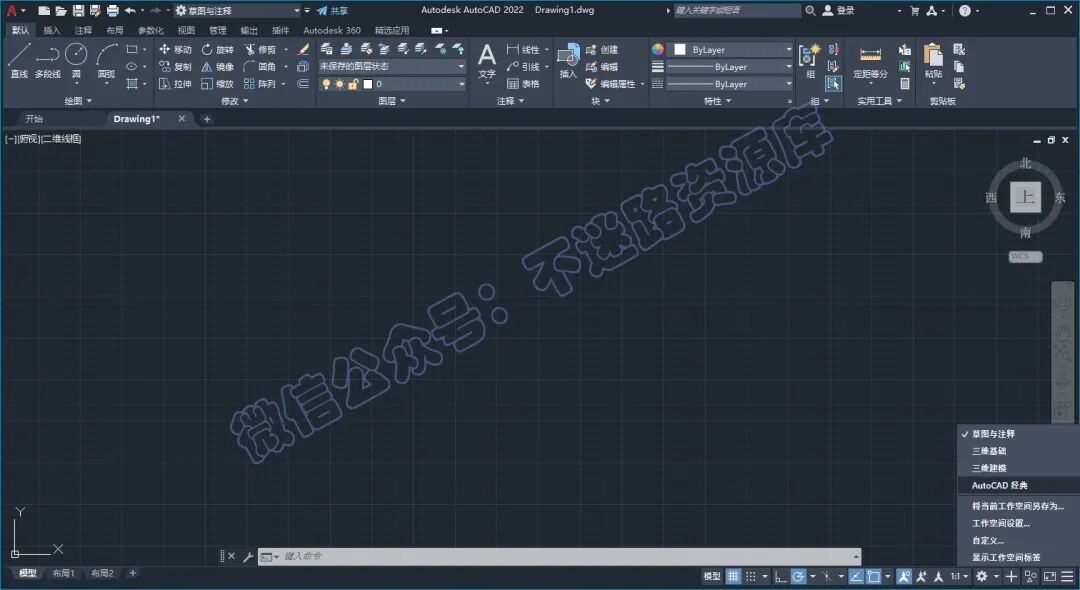The image size is (1080, 590).
Task: Expand the 绘图 panel arrow
Action: click(90, 101)
